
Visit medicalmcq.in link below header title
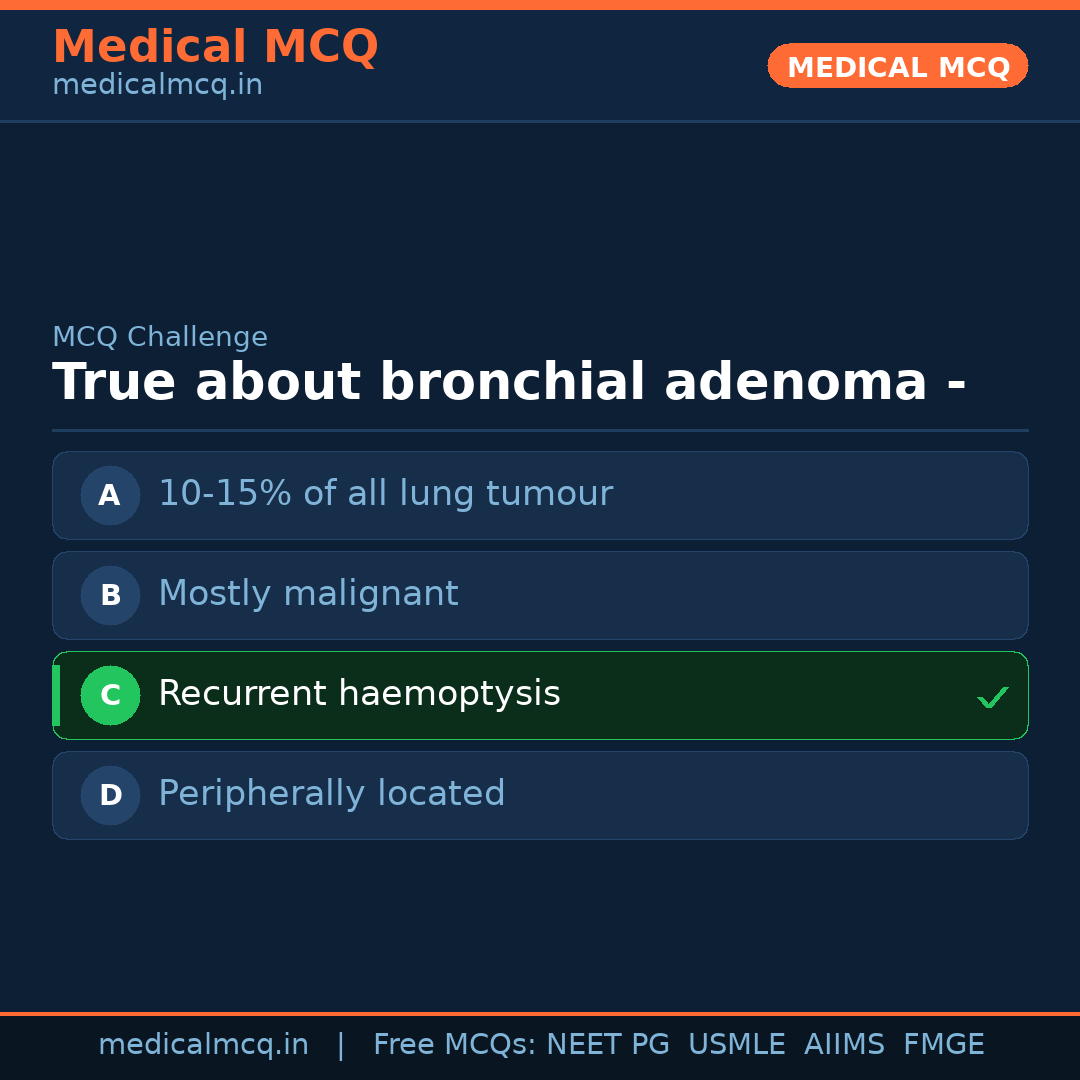pos(157,86)
